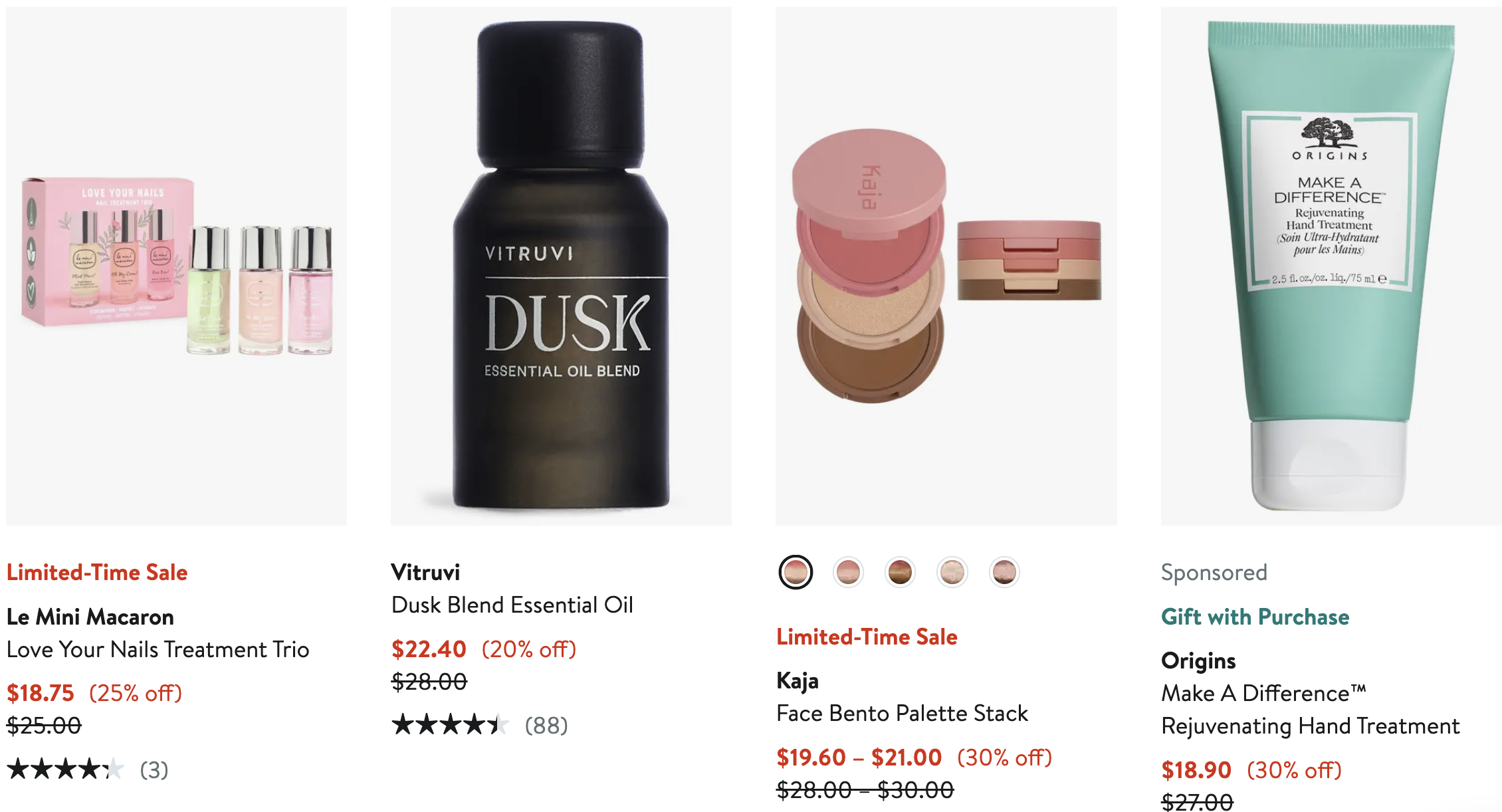
Task: Choose the second Kaja shade swatch
Action: click(x=848, y=572)
